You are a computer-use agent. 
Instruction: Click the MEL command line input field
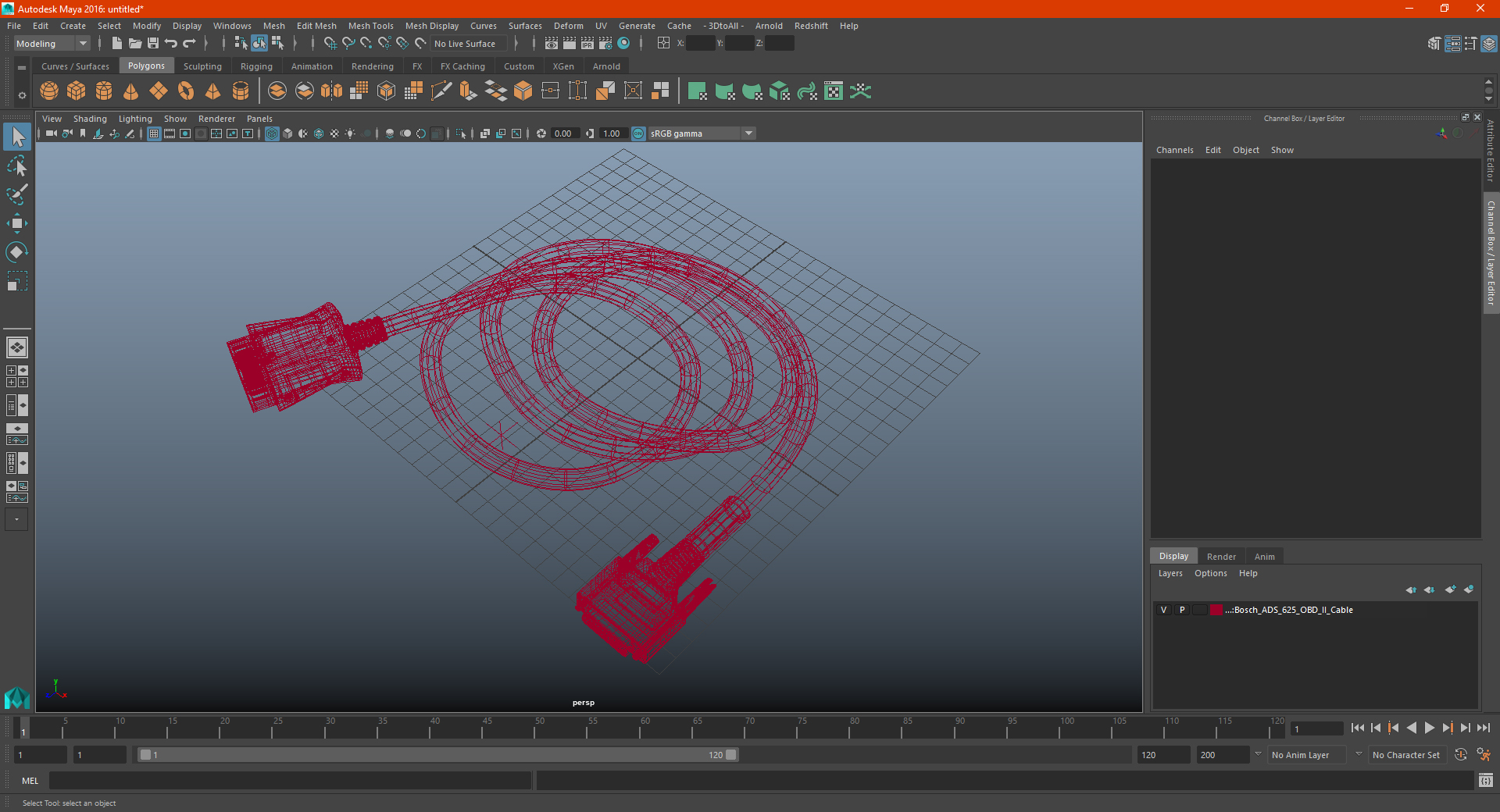[x=290, y=781]
